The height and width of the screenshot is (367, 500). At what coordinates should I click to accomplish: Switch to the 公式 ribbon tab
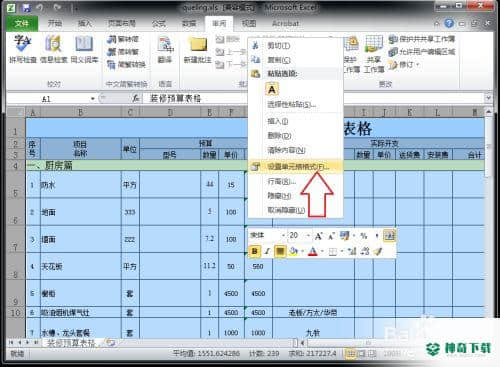159,23
